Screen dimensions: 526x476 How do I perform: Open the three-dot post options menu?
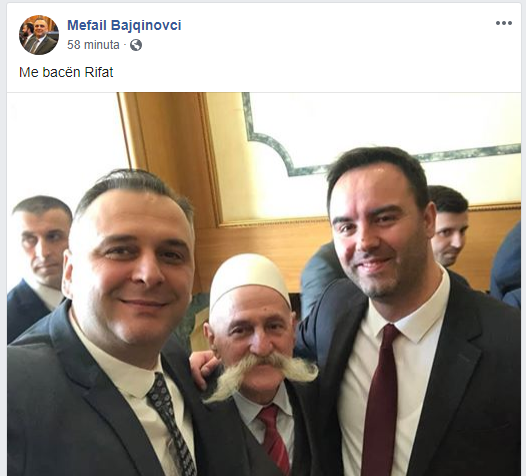(504, 23)
